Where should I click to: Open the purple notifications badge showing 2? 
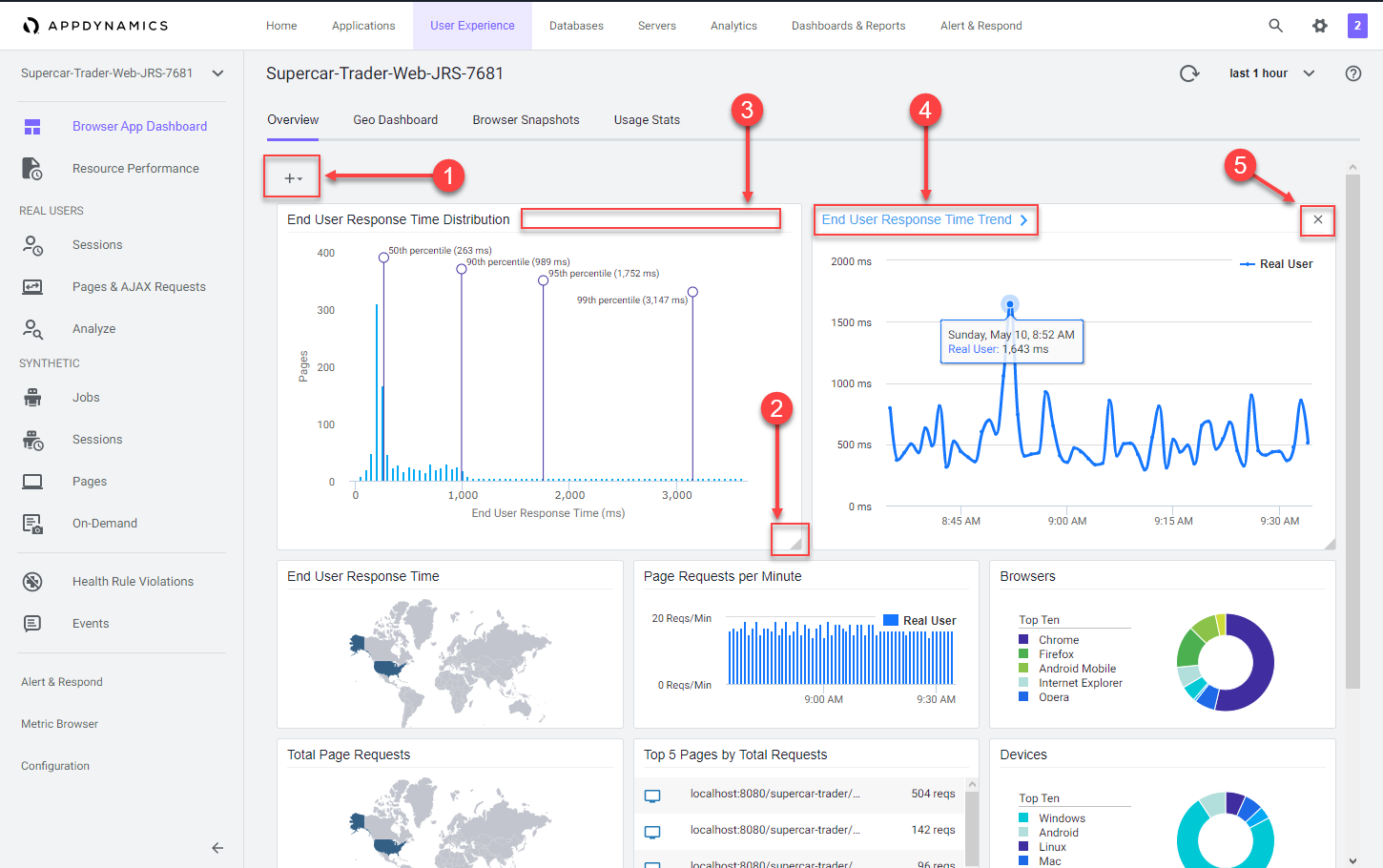1357,26
